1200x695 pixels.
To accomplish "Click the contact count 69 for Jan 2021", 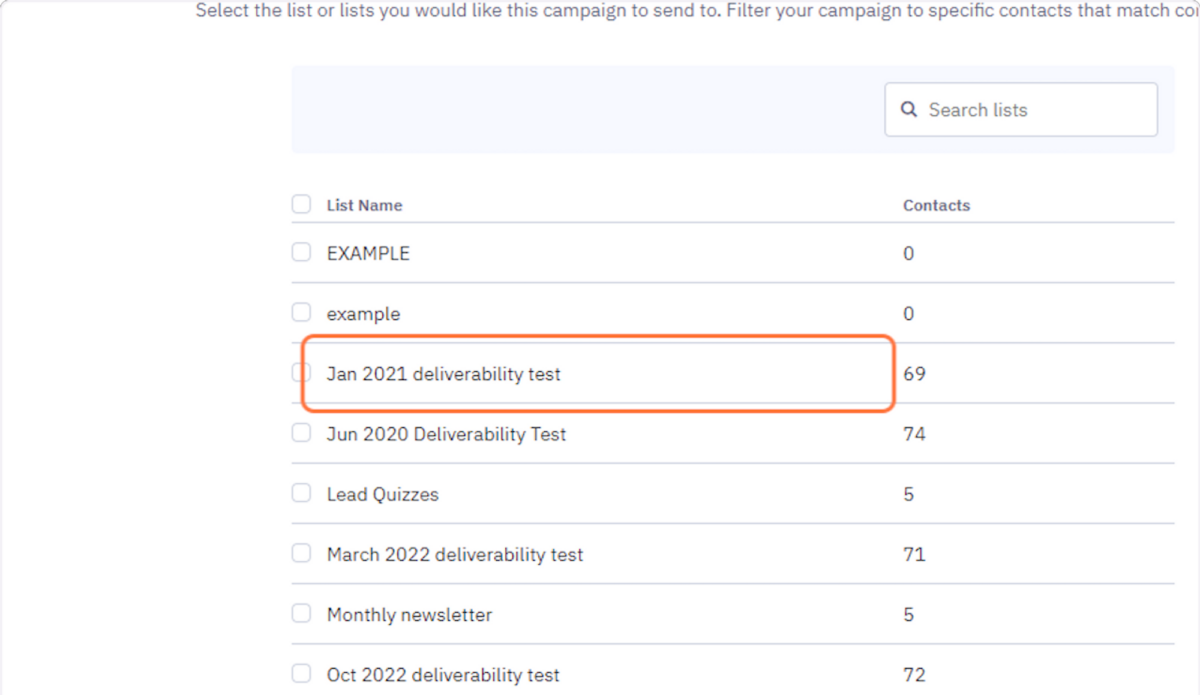I will click(x=914, y=373).
